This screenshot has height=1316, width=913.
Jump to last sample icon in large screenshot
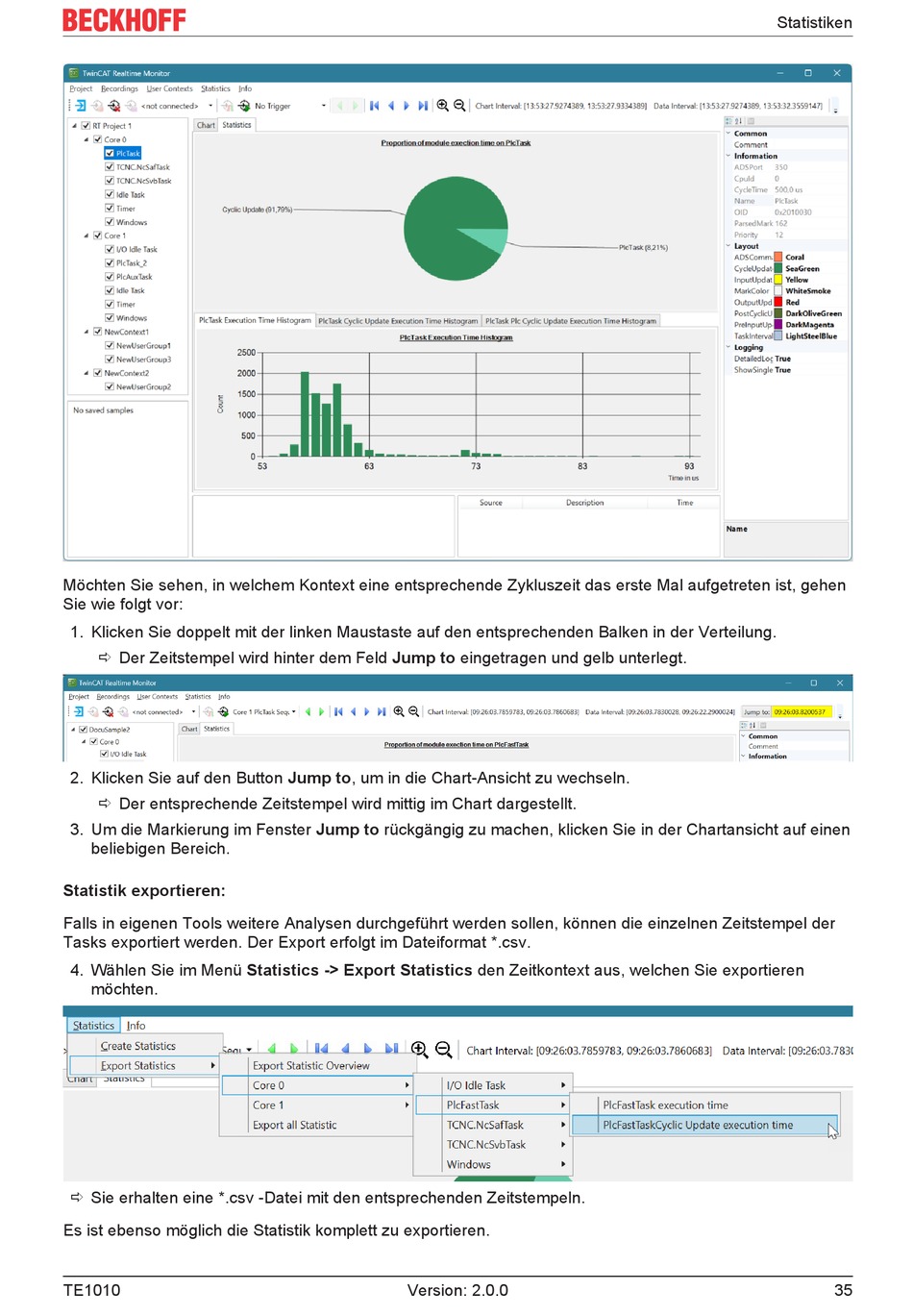click(423, 106)
